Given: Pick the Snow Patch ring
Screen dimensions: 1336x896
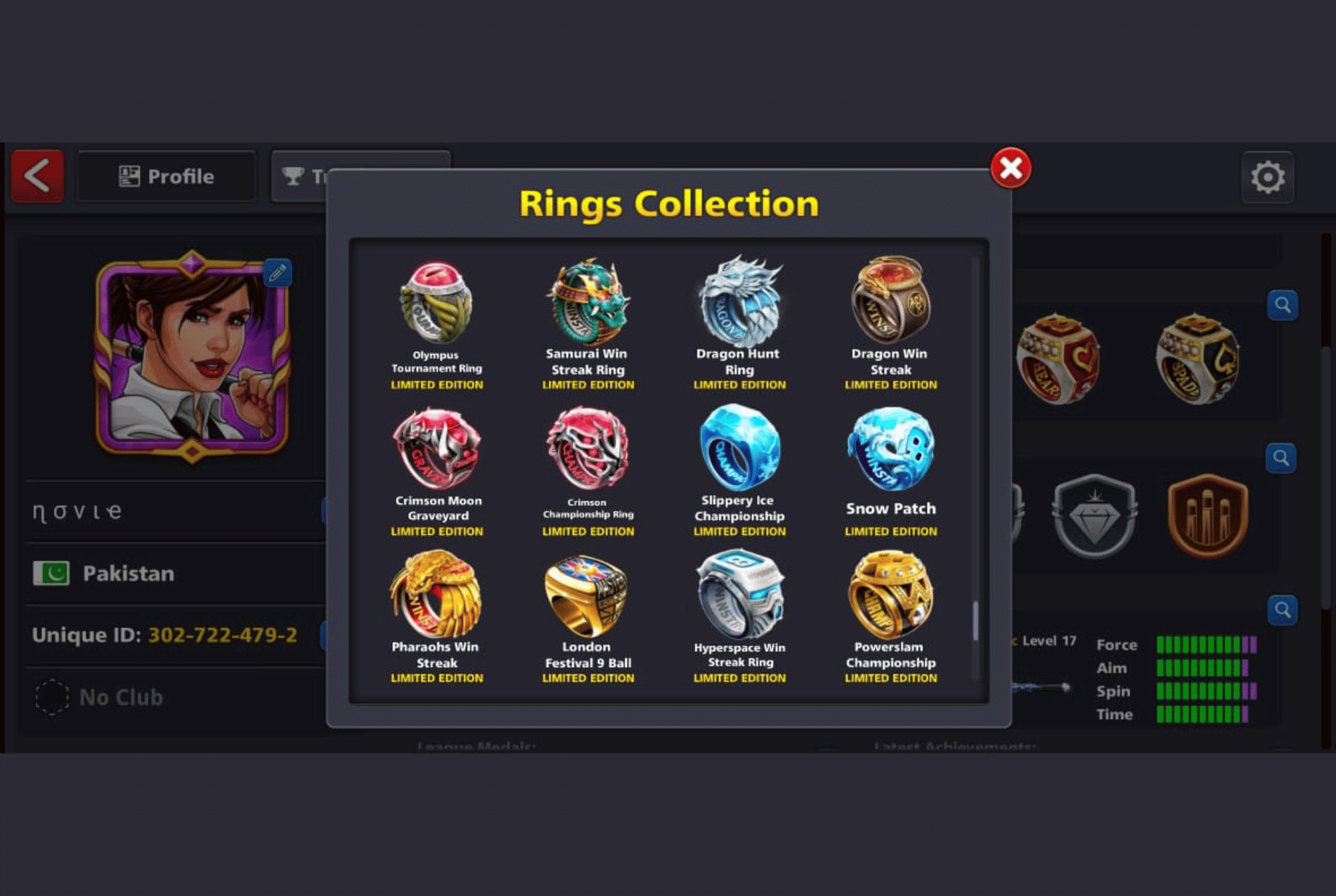Looking at the screenshot, I should pyautogui.click(x=891, y=471).
